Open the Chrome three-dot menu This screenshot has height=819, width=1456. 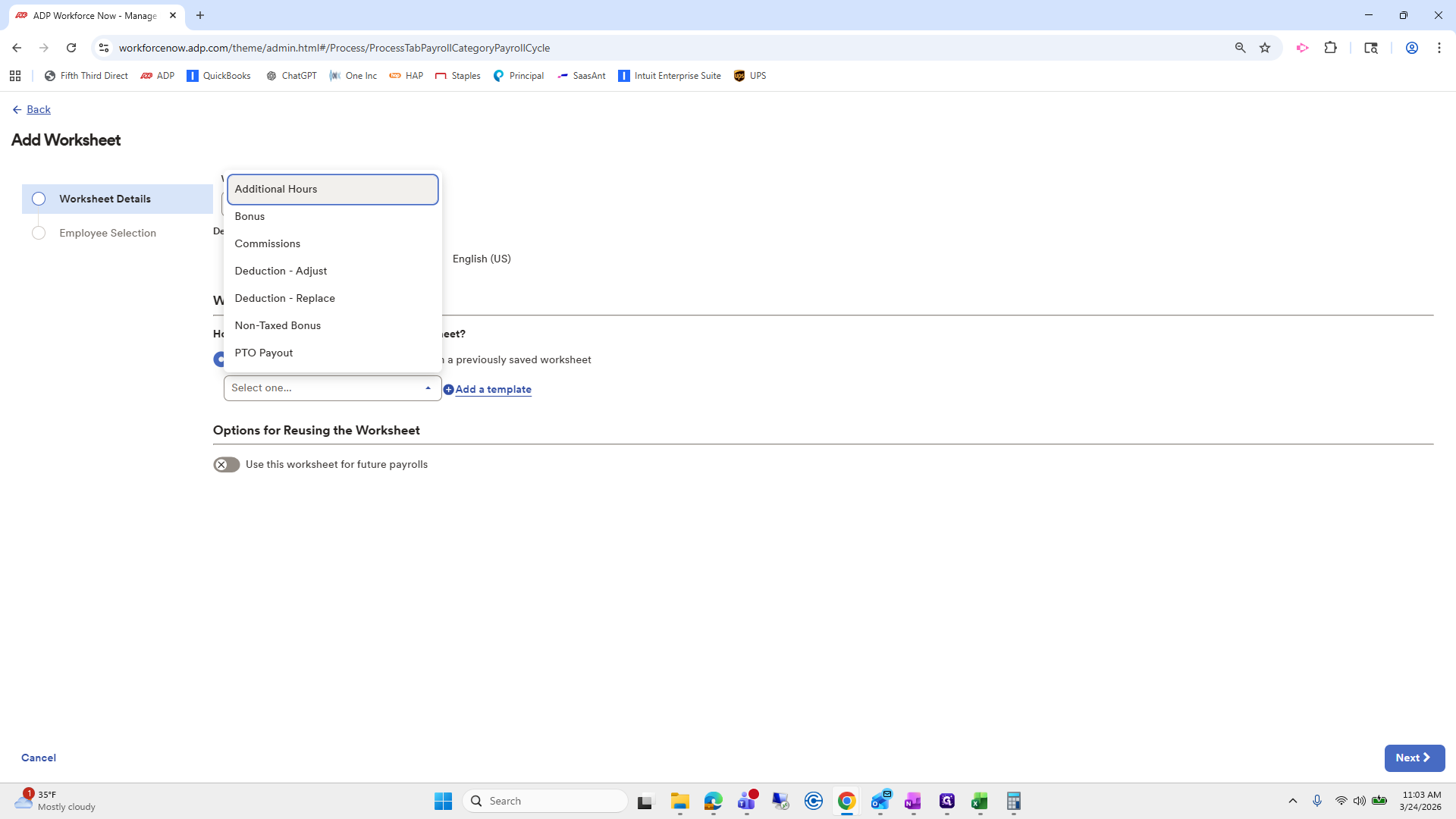pyautogui.click(x=1439, y=48)
